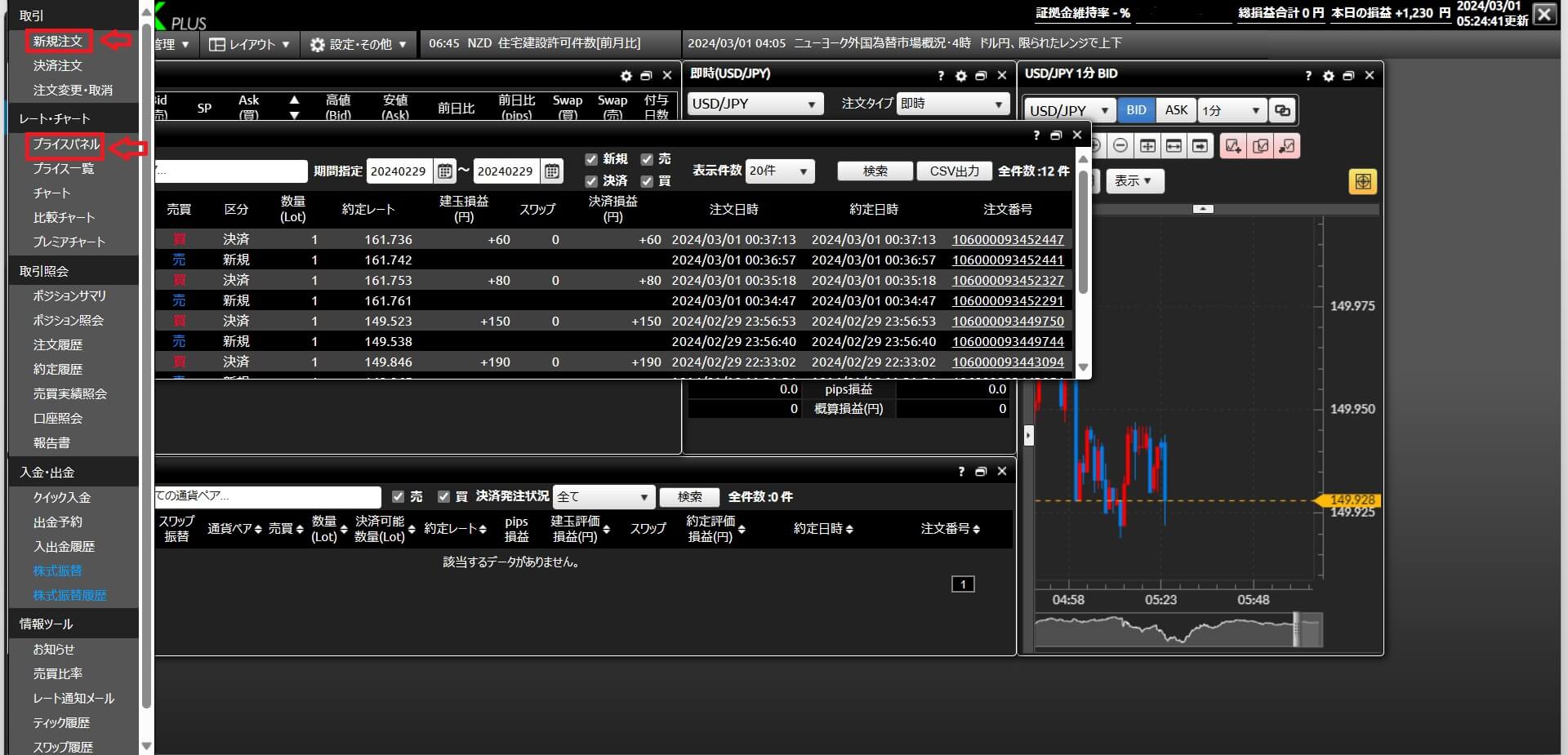Click the chart link/sync icon
Screen dimensions: 1568x755
pos(1282,110)
